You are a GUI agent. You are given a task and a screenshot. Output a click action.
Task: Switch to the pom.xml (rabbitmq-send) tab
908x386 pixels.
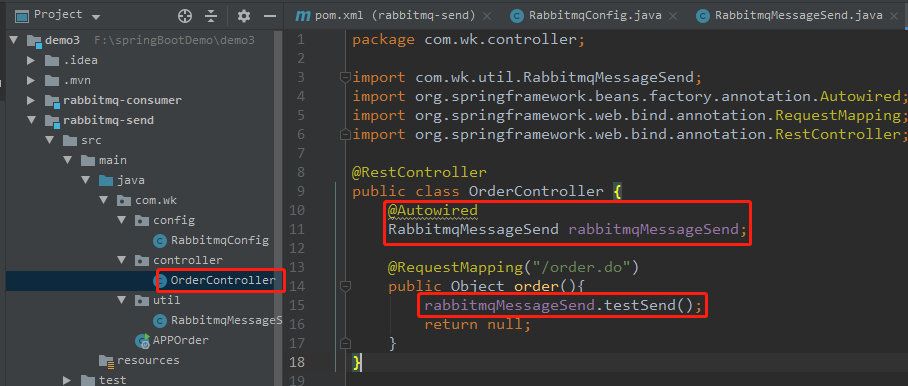[395, 16]
